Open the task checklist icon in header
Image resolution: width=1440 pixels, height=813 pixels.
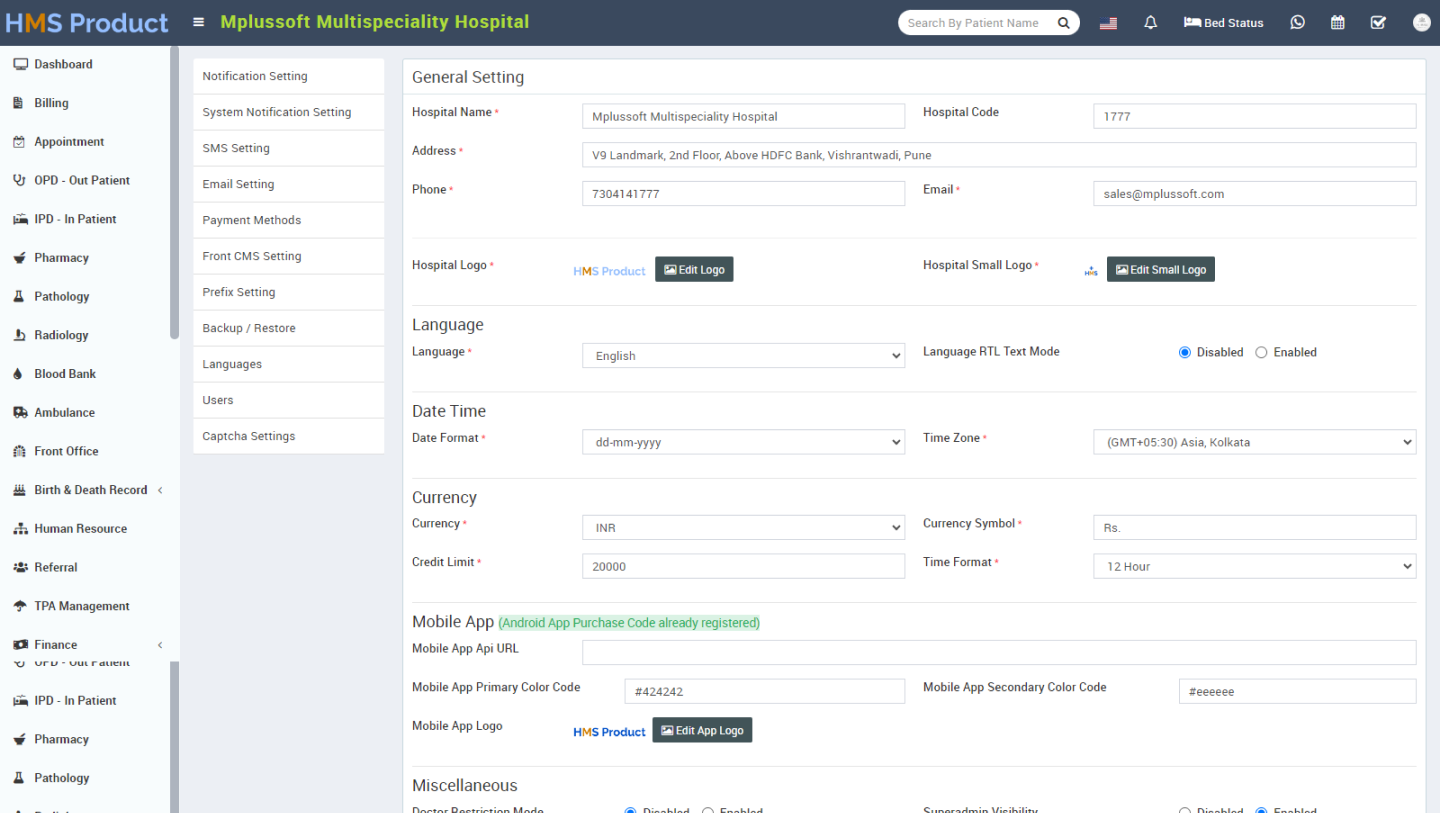pos(1378,22)
